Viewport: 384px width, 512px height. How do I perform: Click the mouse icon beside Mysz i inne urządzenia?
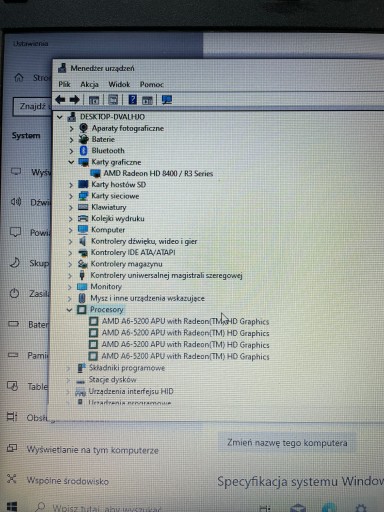(82, 298)
